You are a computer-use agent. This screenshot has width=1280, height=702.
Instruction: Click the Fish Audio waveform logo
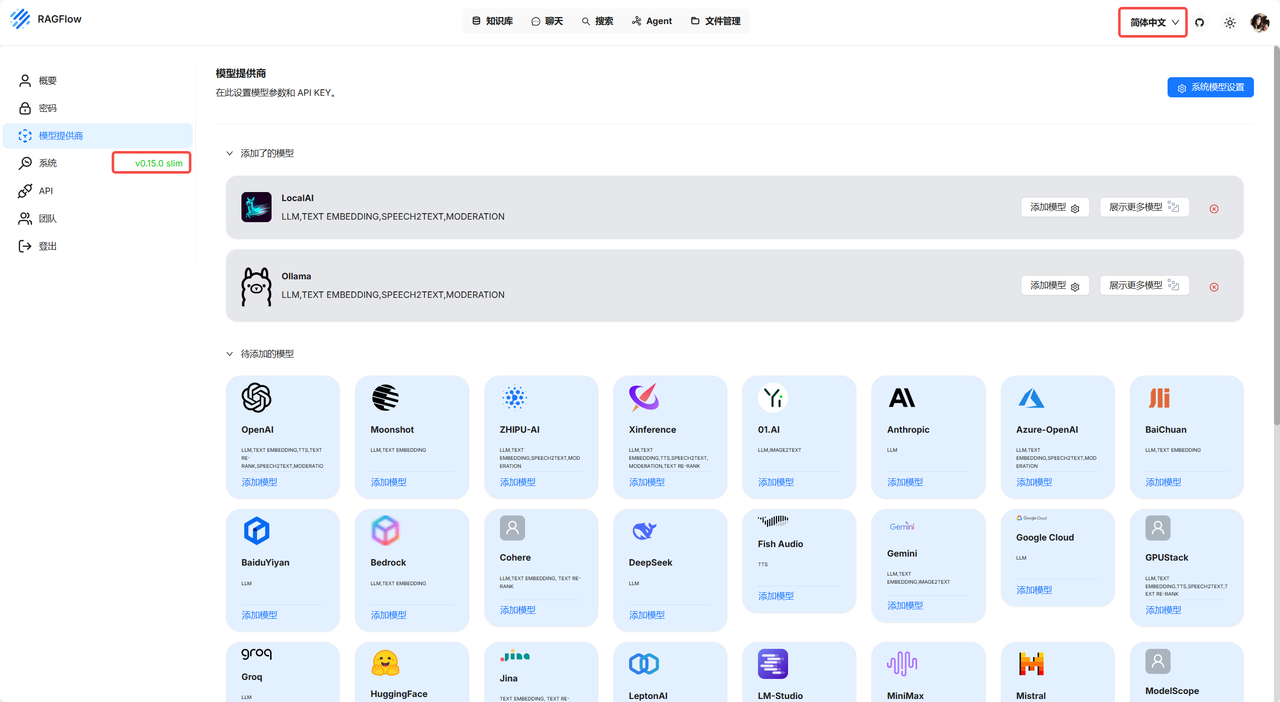[x=773, y=521]
